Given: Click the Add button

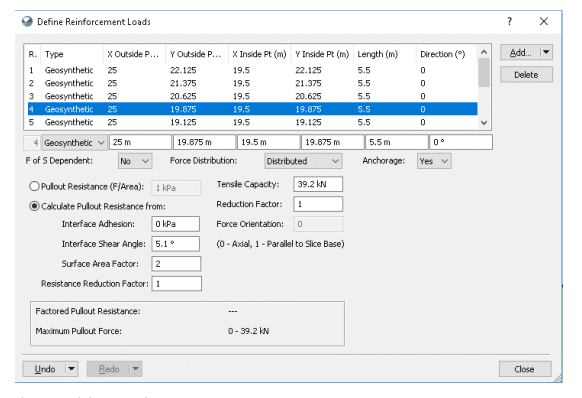Looking at the screenshot, I should pos(520,53).
